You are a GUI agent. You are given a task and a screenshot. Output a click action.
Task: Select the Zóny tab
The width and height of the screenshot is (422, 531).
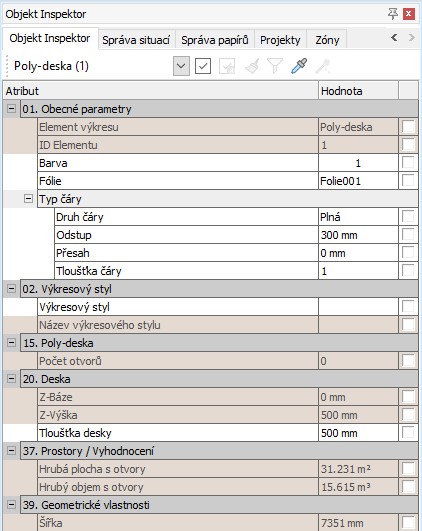pyautogui.click(x=327, y=40)
